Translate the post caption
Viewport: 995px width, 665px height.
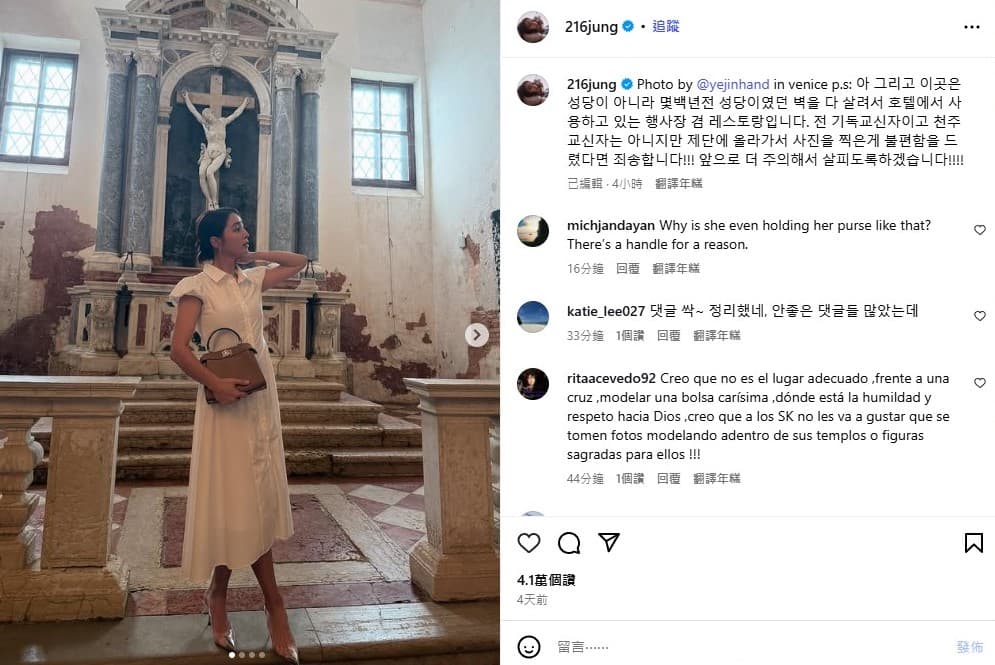tap(678, 183)
